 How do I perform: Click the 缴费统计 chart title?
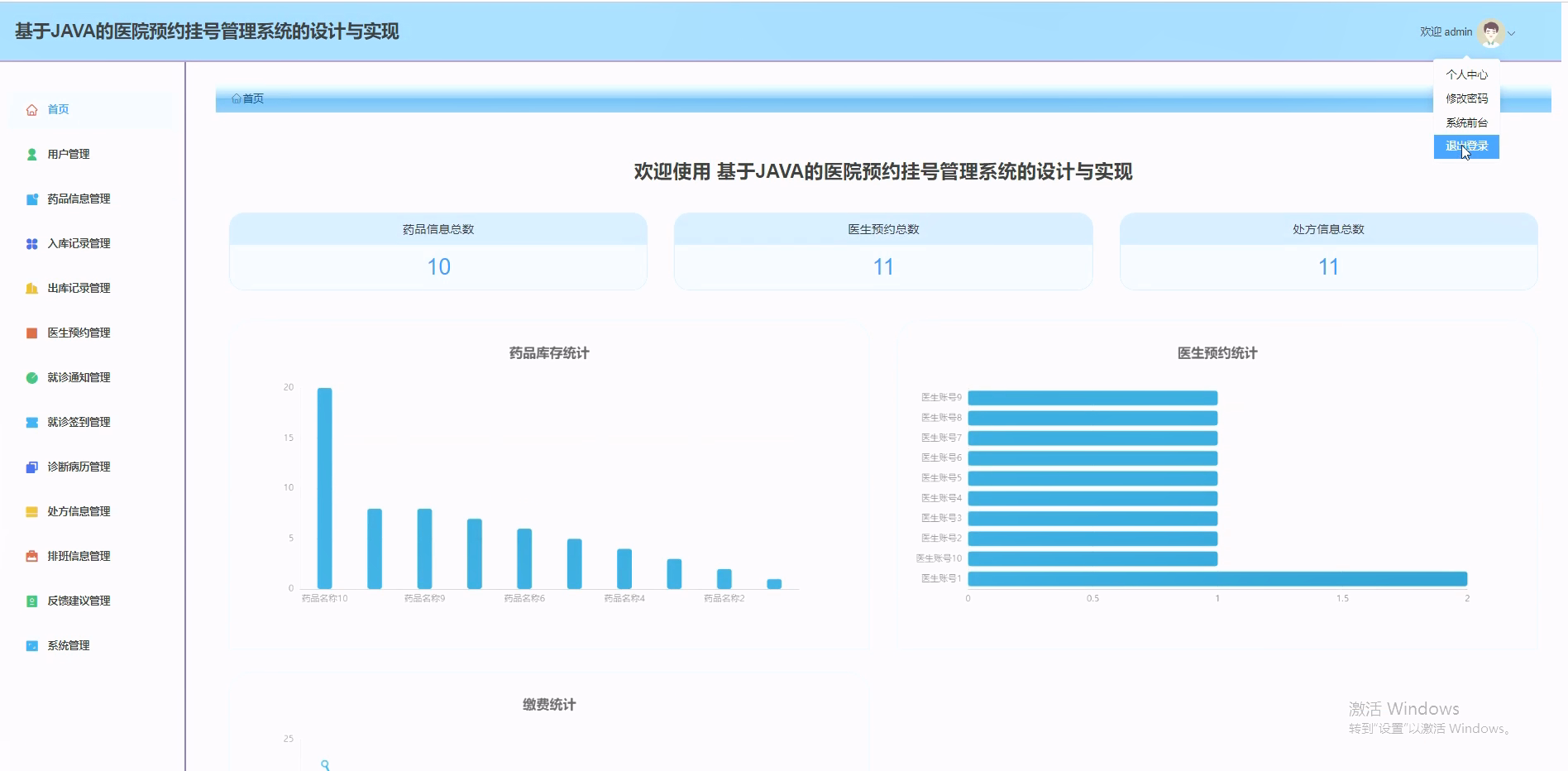(549, 705)
